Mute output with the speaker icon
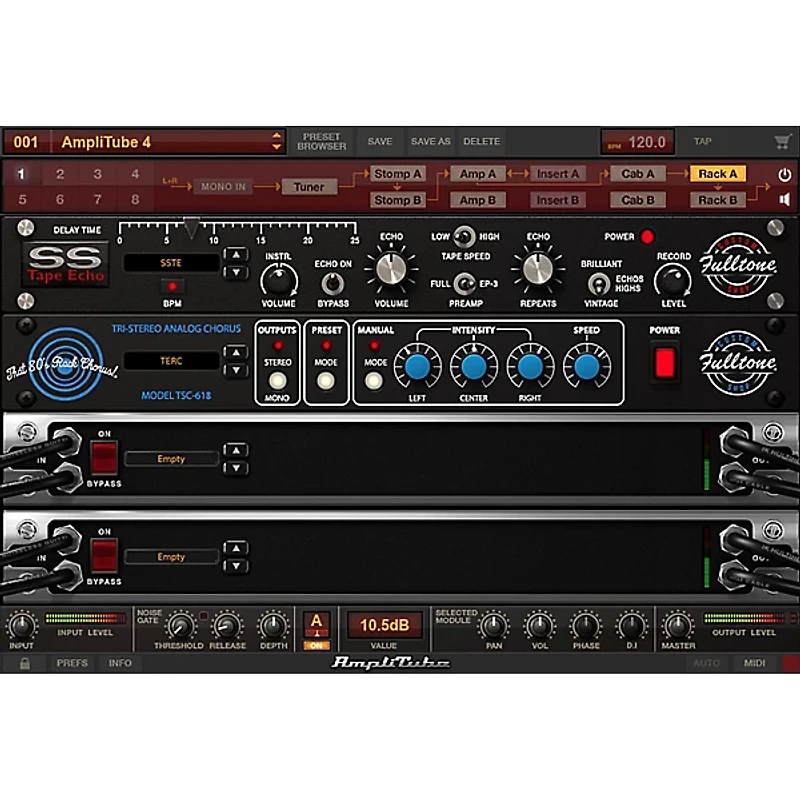800x800 pixels. click(x=784, y=199)
